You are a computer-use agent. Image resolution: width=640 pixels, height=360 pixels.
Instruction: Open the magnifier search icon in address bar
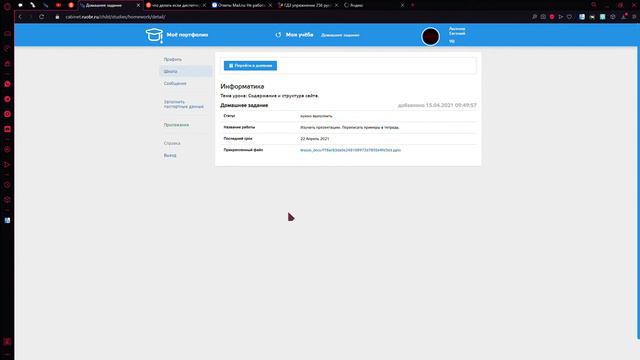click(534, 17)
